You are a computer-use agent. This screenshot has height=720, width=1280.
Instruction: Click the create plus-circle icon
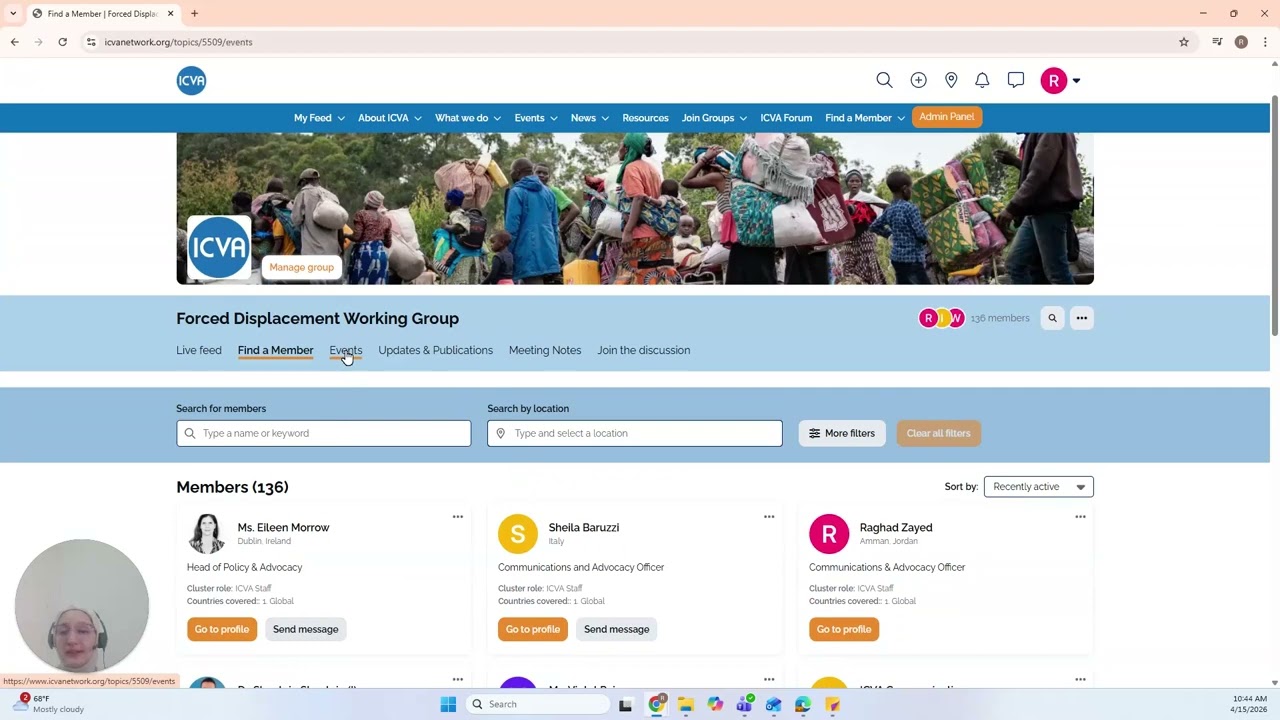coord(918,80)
